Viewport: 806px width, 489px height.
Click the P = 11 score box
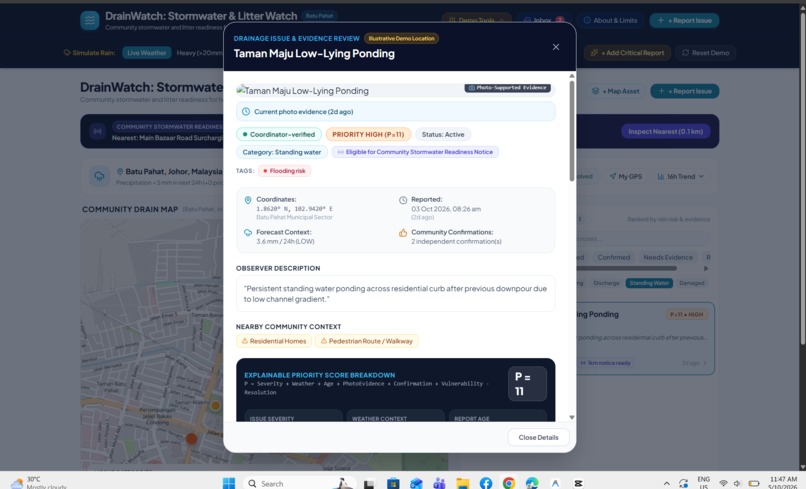point(527,384)
